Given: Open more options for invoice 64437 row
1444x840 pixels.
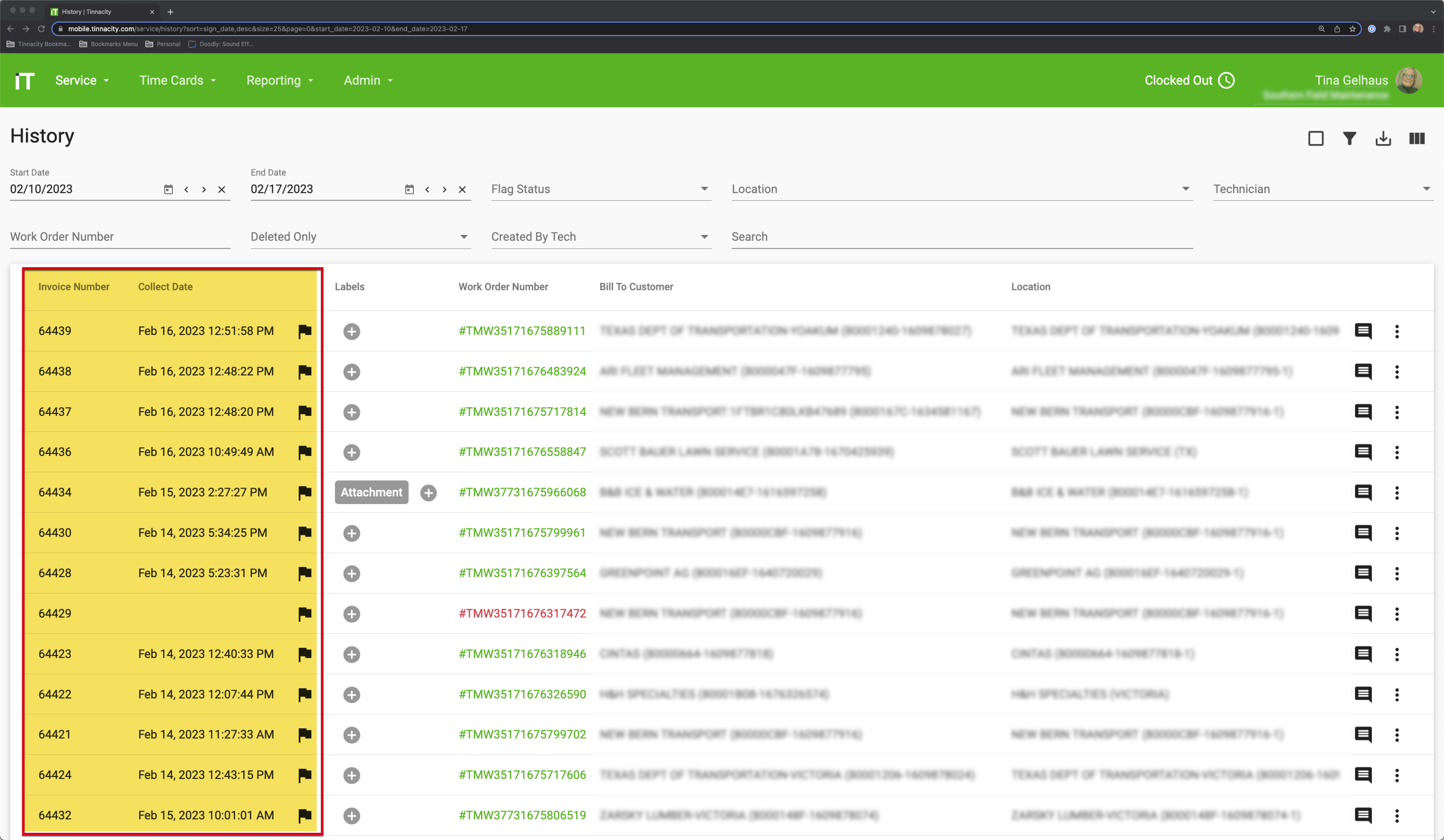Looking at the screenshot, I should [1397, 412].
